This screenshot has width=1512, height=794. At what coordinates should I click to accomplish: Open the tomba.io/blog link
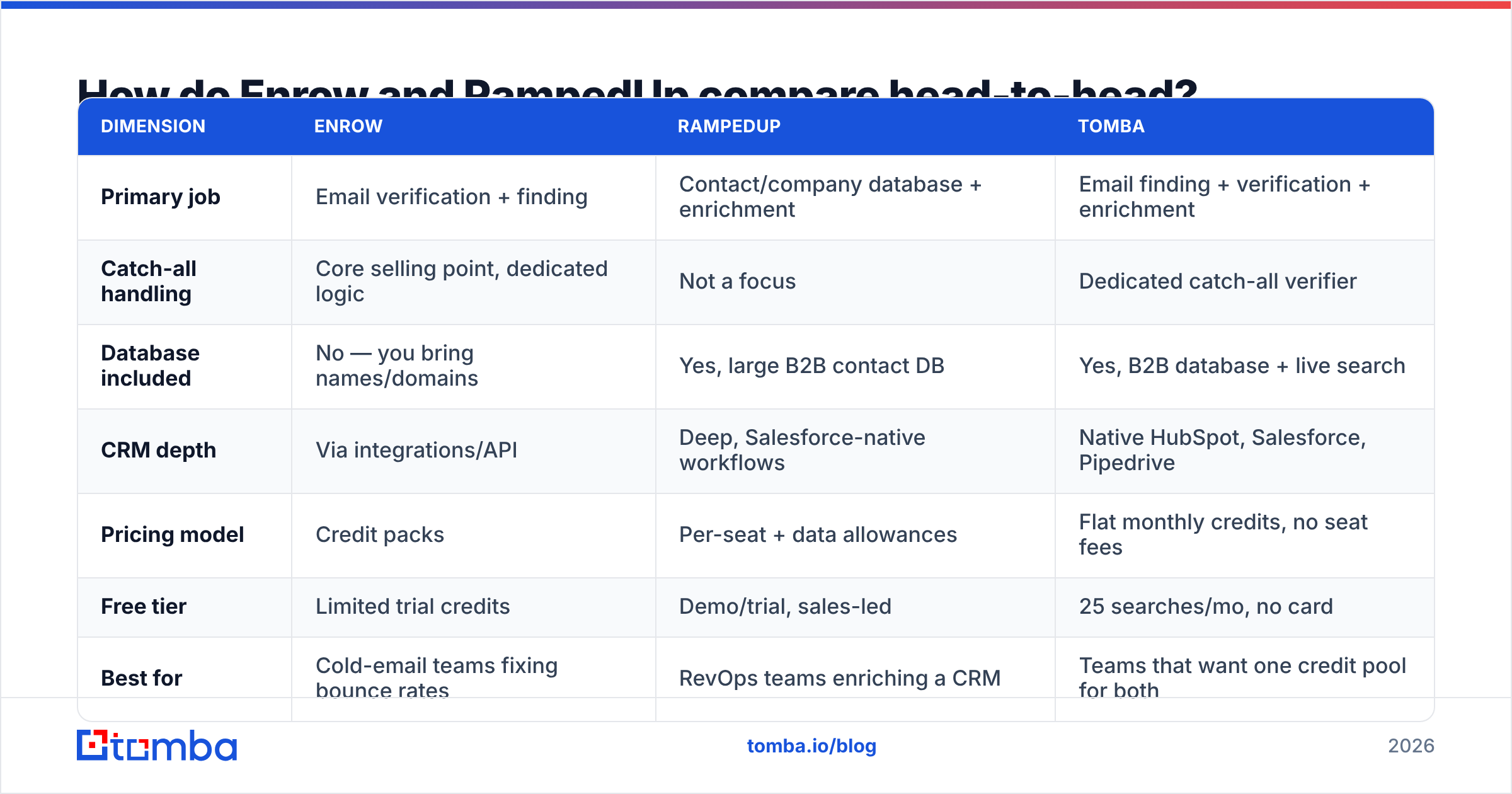point(811,746)
